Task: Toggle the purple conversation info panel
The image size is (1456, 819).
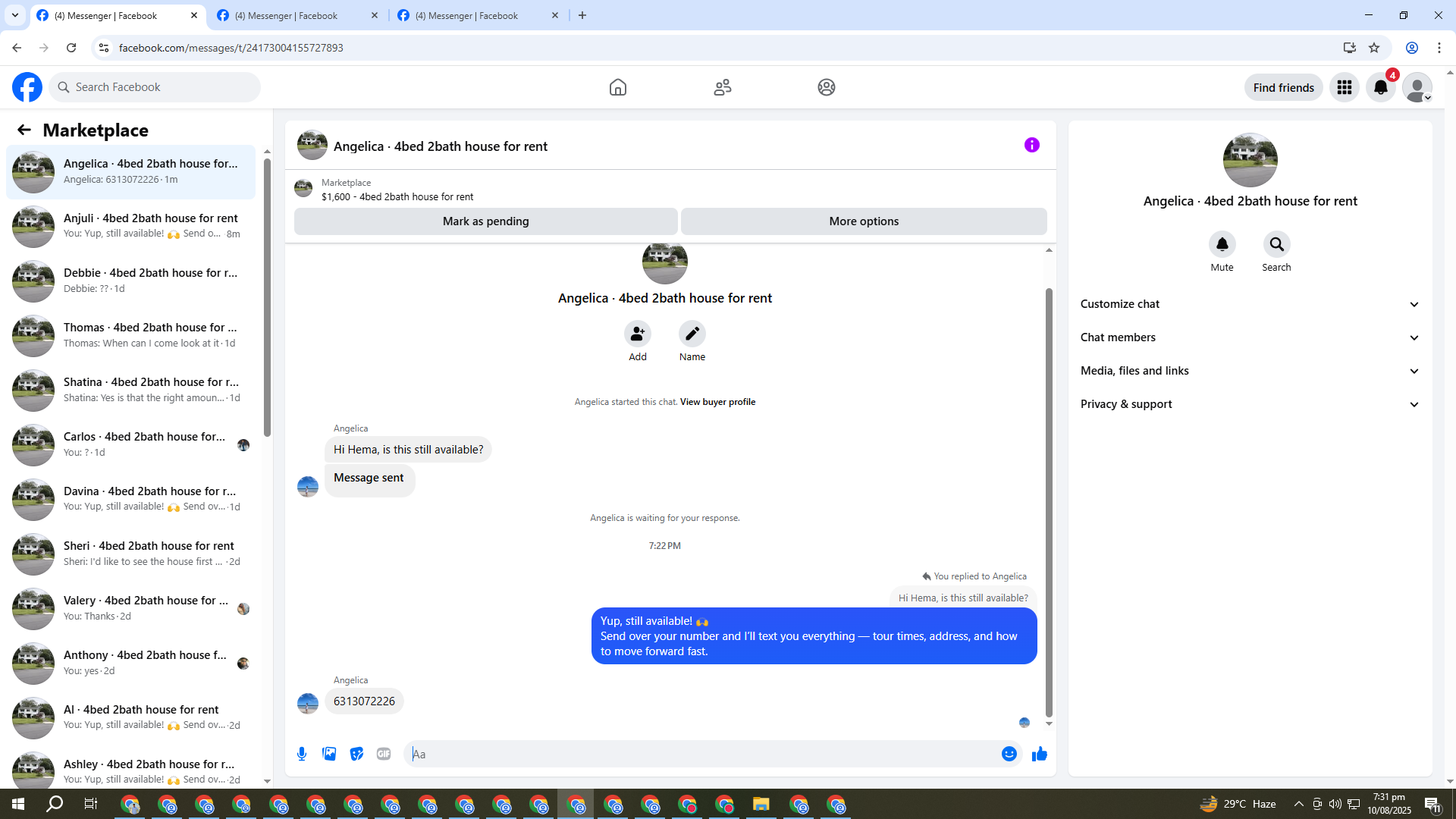Action: tap(1032, 145)
